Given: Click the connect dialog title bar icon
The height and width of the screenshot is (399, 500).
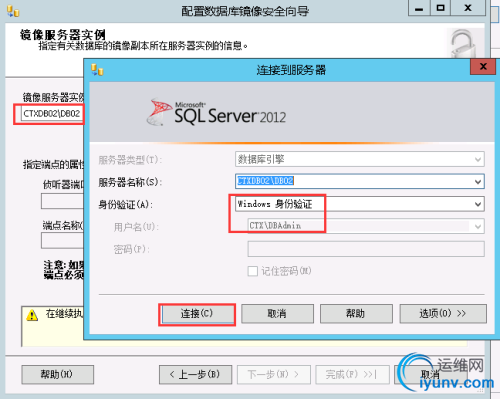Looking at the screenshot, I should pyautogui.click(x=97, y=70).
